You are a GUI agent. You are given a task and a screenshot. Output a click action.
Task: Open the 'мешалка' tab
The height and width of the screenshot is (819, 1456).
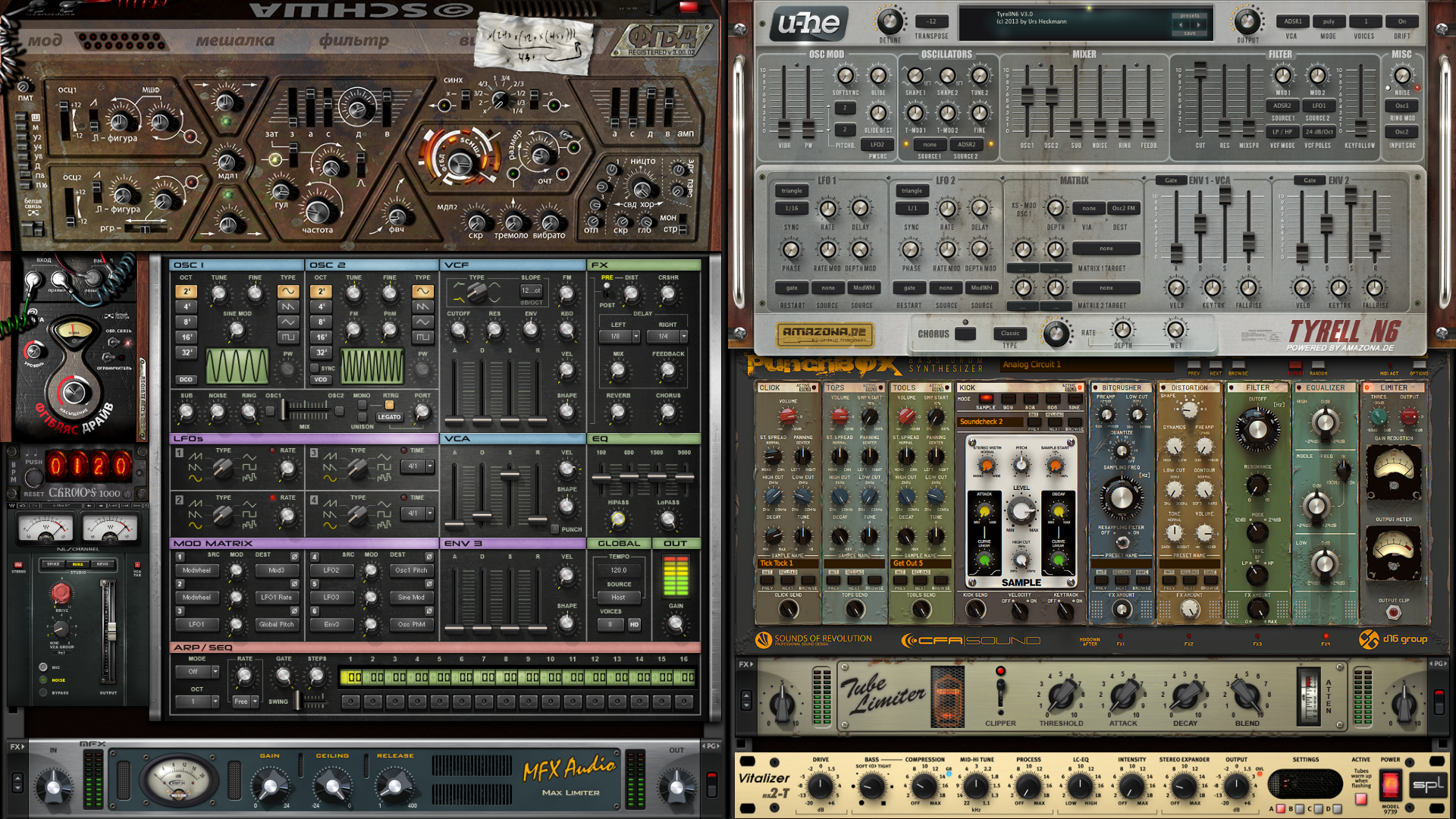pos(235,40)
